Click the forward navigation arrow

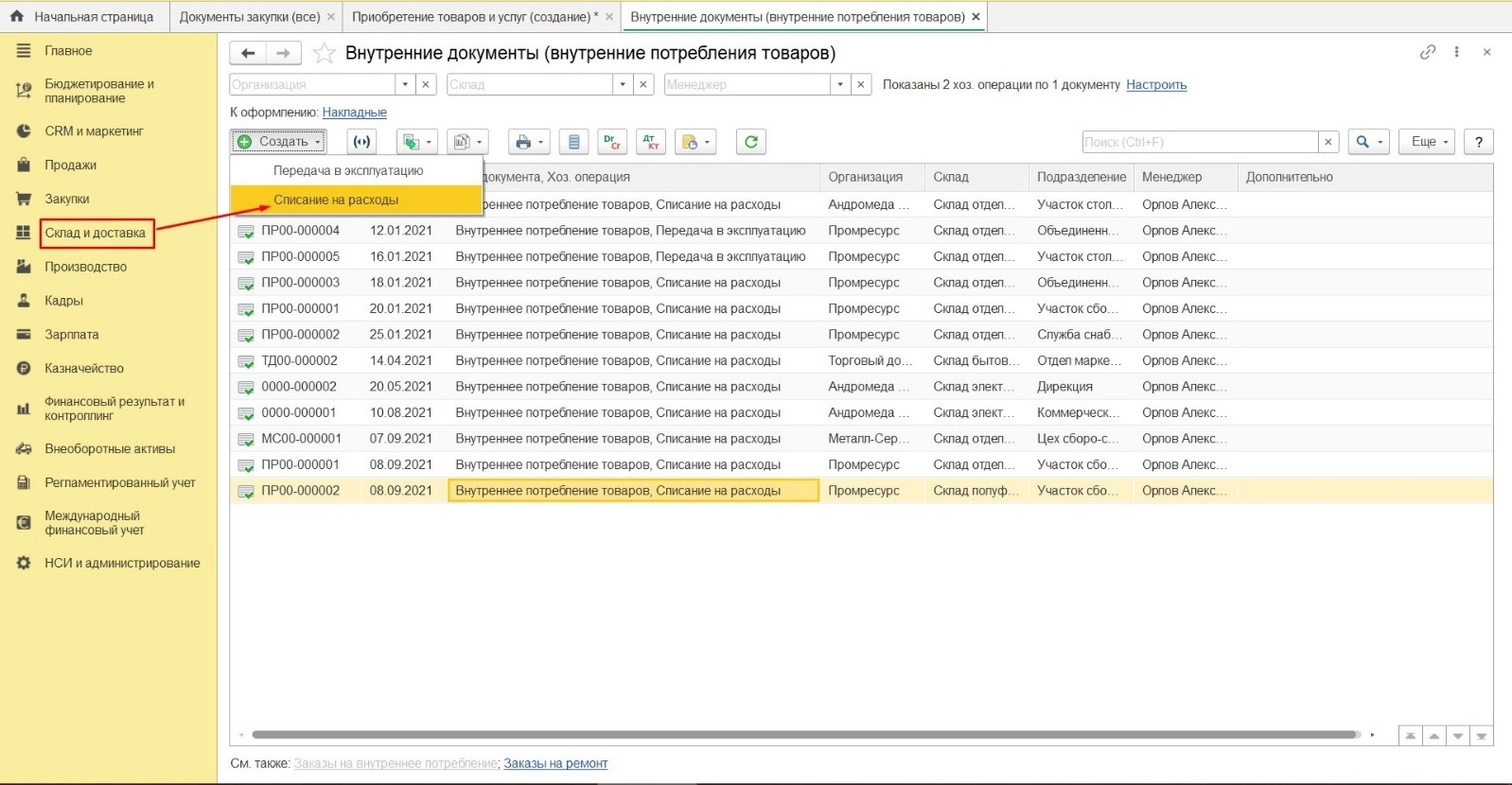tap(284, 54)
